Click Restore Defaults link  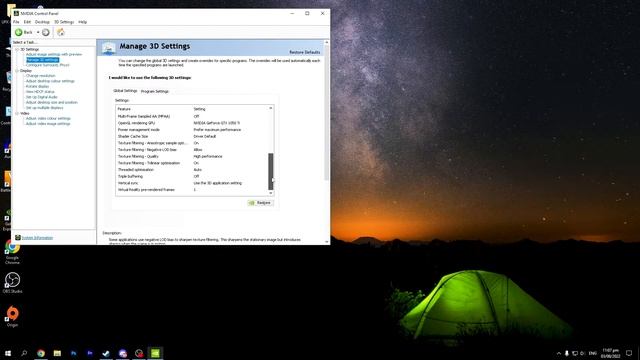(304, 52)
